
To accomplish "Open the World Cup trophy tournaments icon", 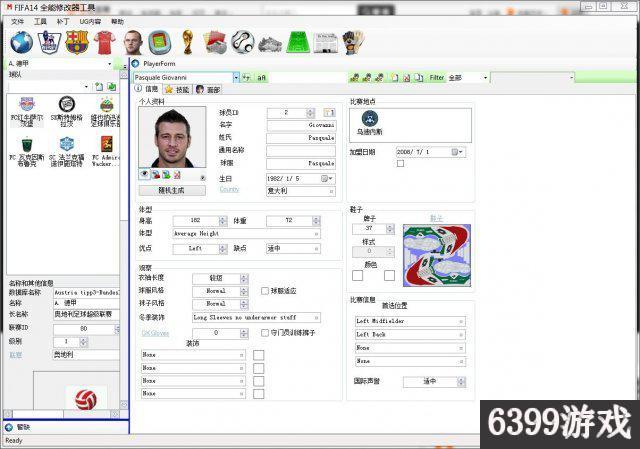I will pos(187,42).
